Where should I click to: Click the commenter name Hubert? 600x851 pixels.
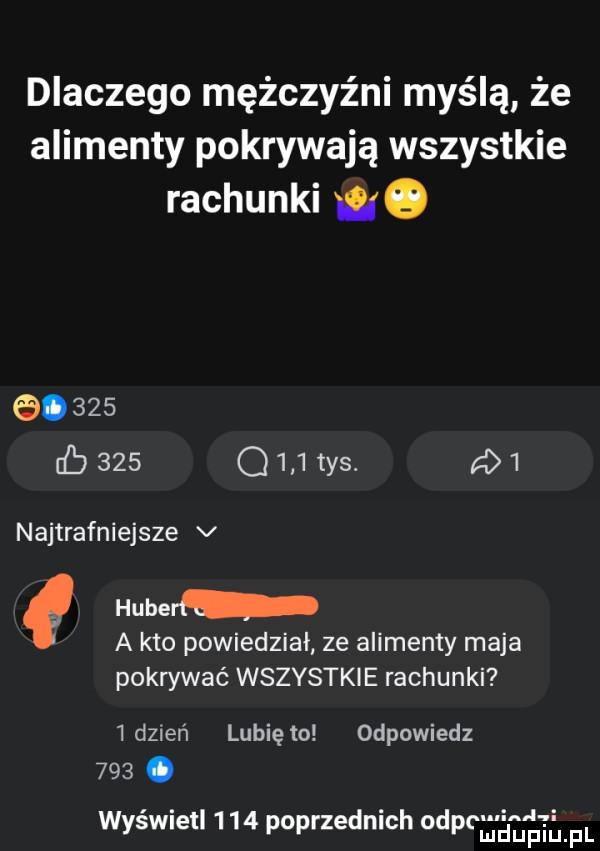[x=150, y=608]
